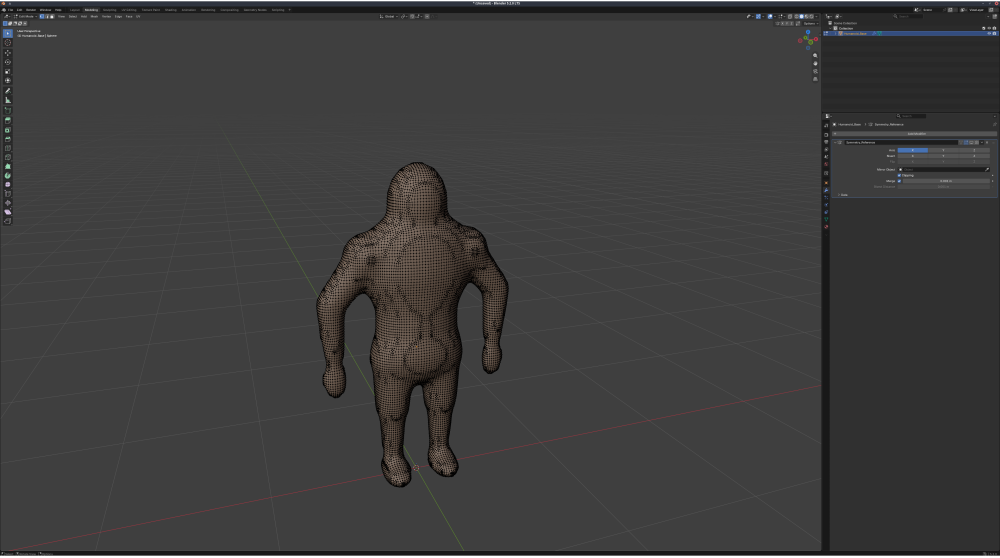The image size is (1000, 558).
Task: Open the Mesh menu in viewport header
Action: tap(94, 17)
